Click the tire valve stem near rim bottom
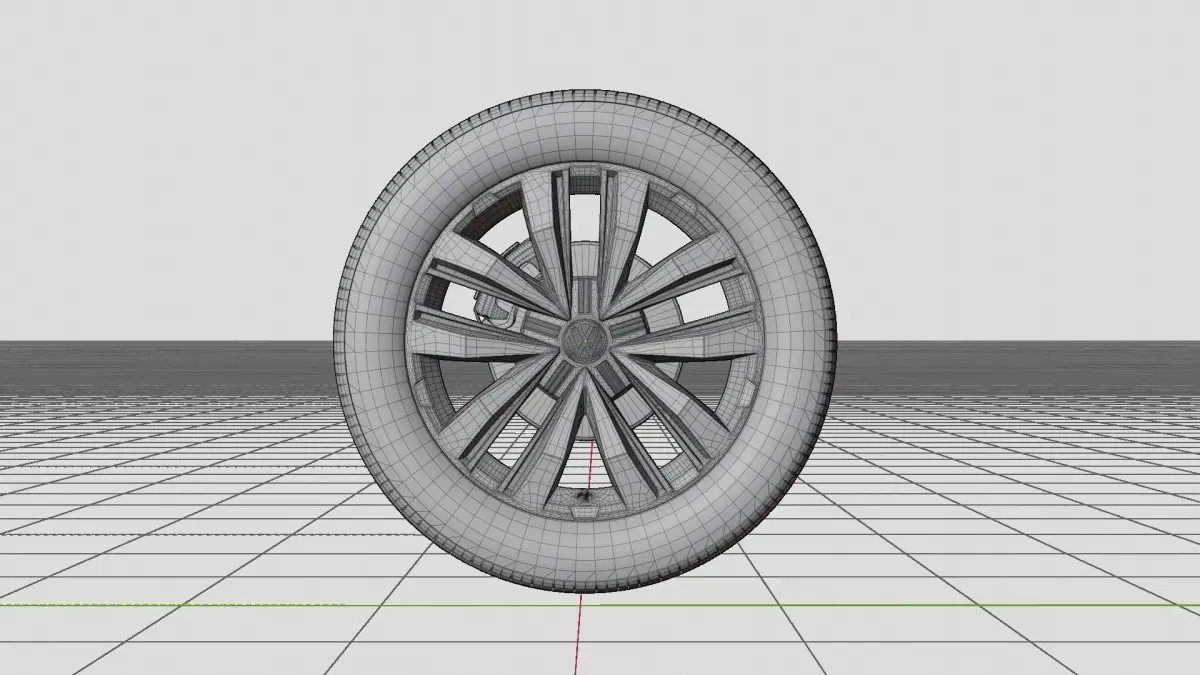Viewport: 1200px width, 675px height. pos(584,495)
